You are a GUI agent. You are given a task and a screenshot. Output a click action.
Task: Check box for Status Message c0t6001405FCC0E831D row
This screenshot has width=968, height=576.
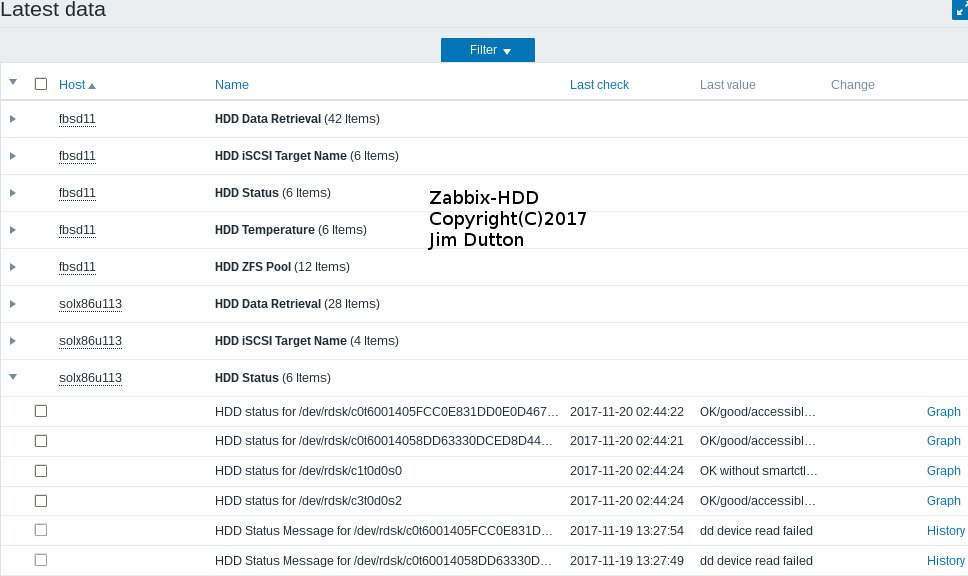point(41,530)
